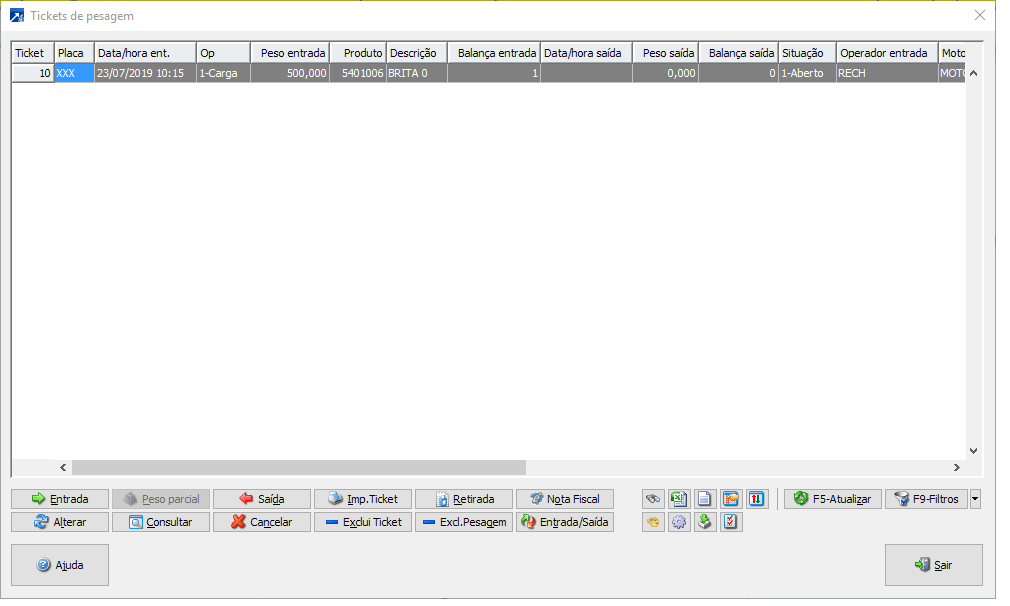Open the Nota Fiscal button

(x=565, y=499)
